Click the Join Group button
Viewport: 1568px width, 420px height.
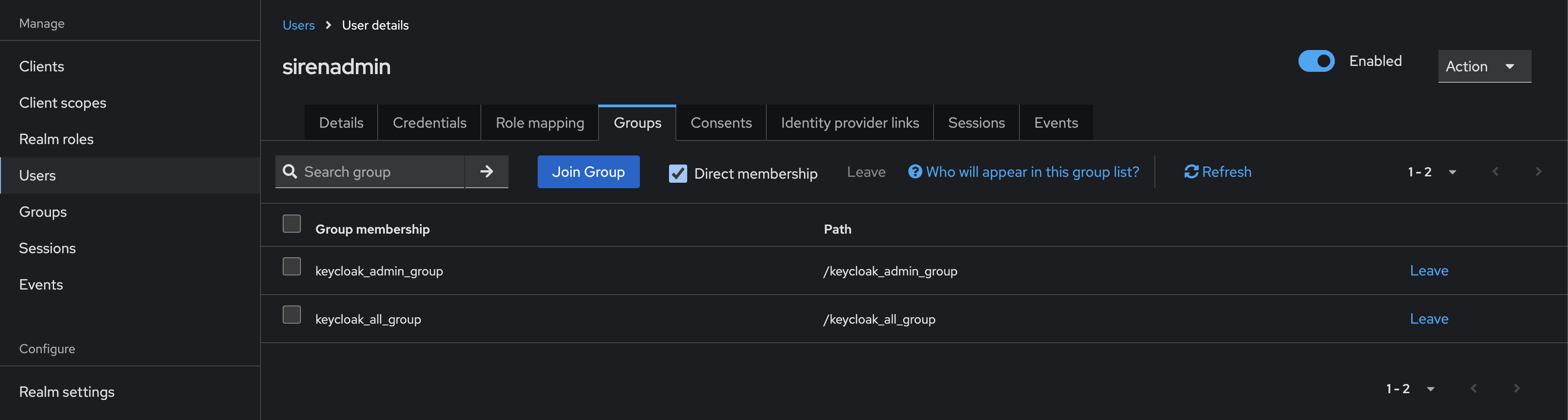click(x=588, y=172)
